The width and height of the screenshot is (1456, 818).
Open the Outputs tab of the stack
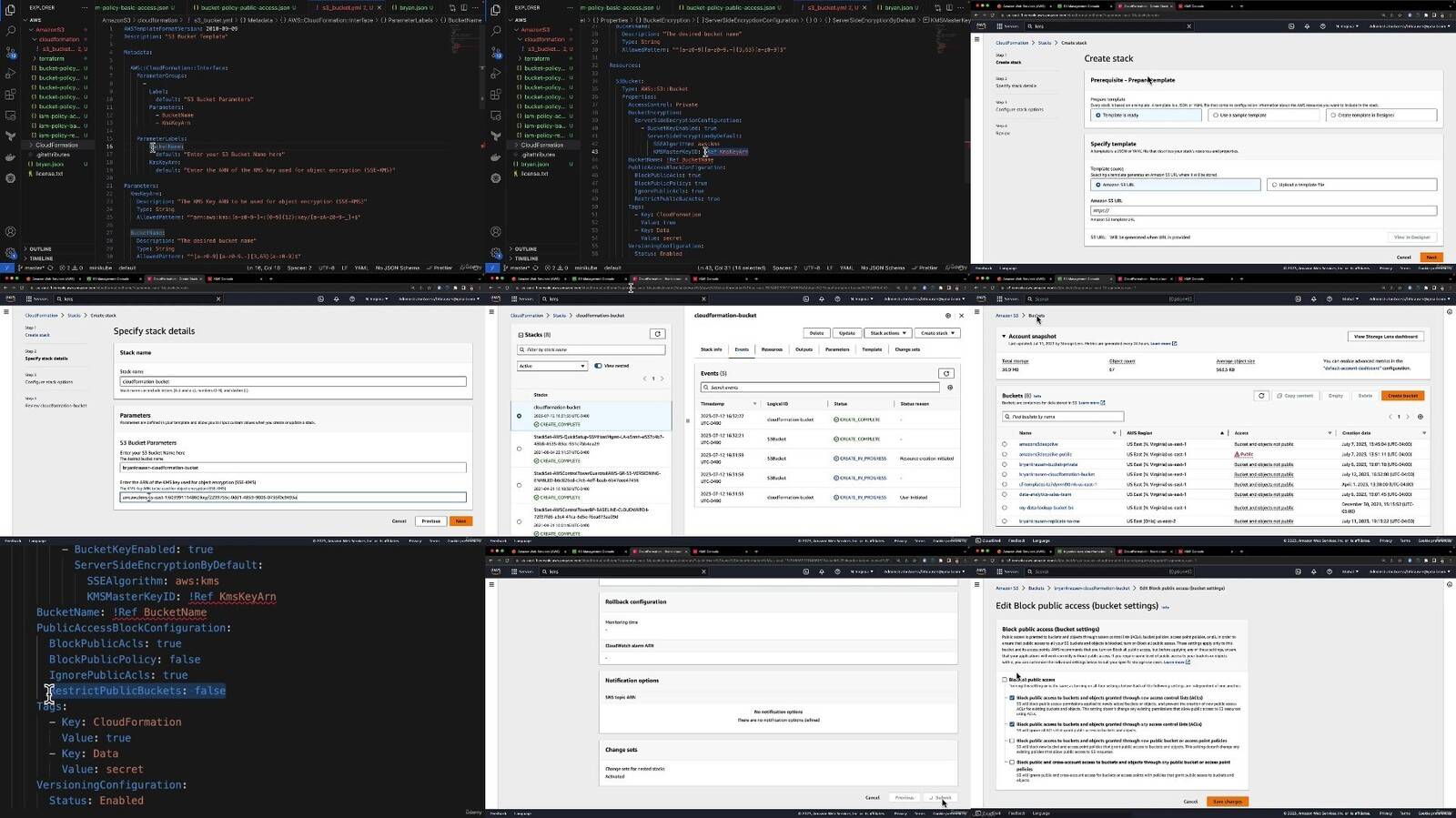(x=804, y=349)
